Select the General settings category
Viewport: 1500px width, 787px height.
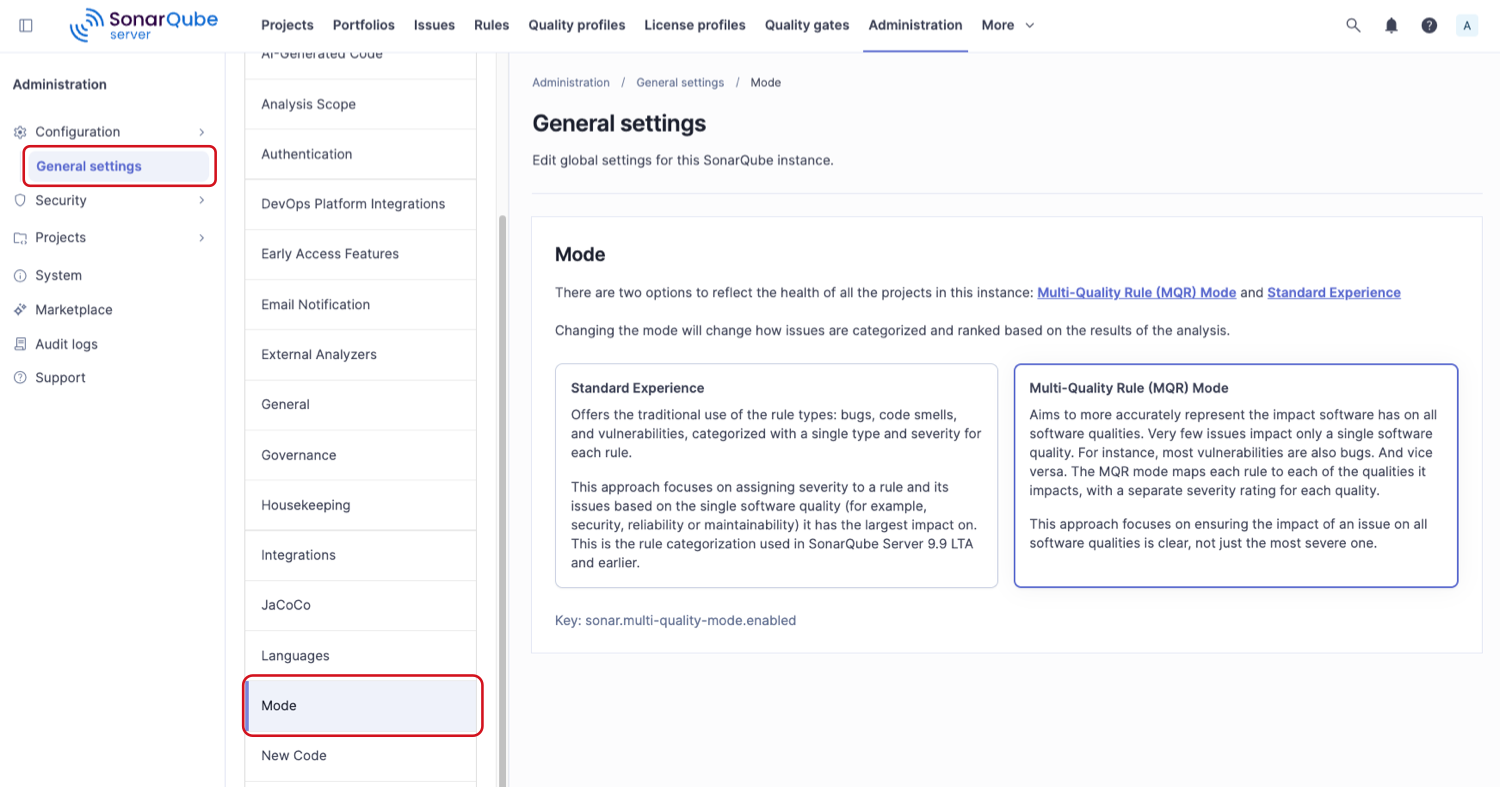[x=360, y=405]
